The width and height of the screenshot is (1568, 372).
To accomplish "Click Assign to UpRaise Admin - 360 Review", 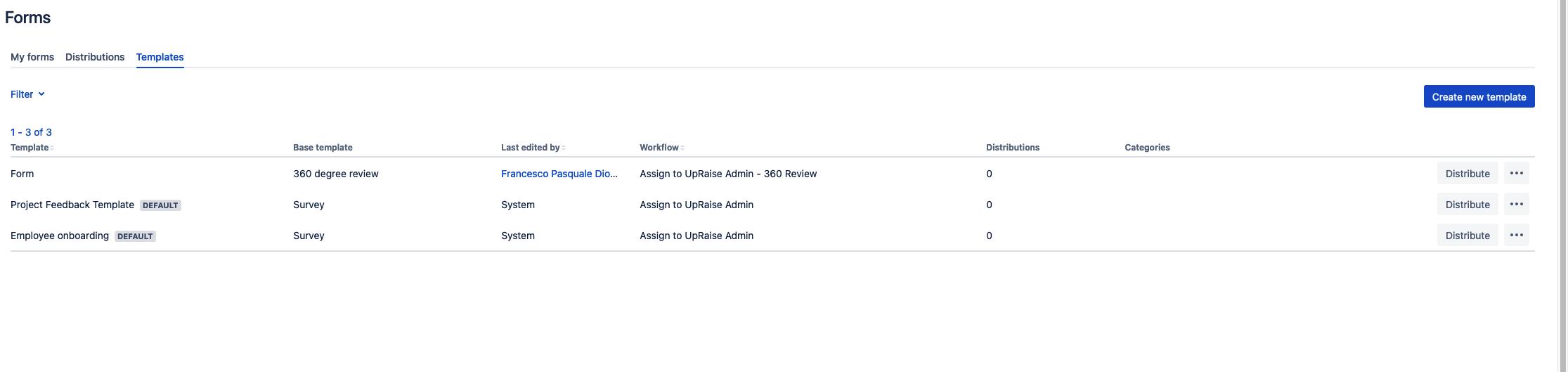I will 728,174.
